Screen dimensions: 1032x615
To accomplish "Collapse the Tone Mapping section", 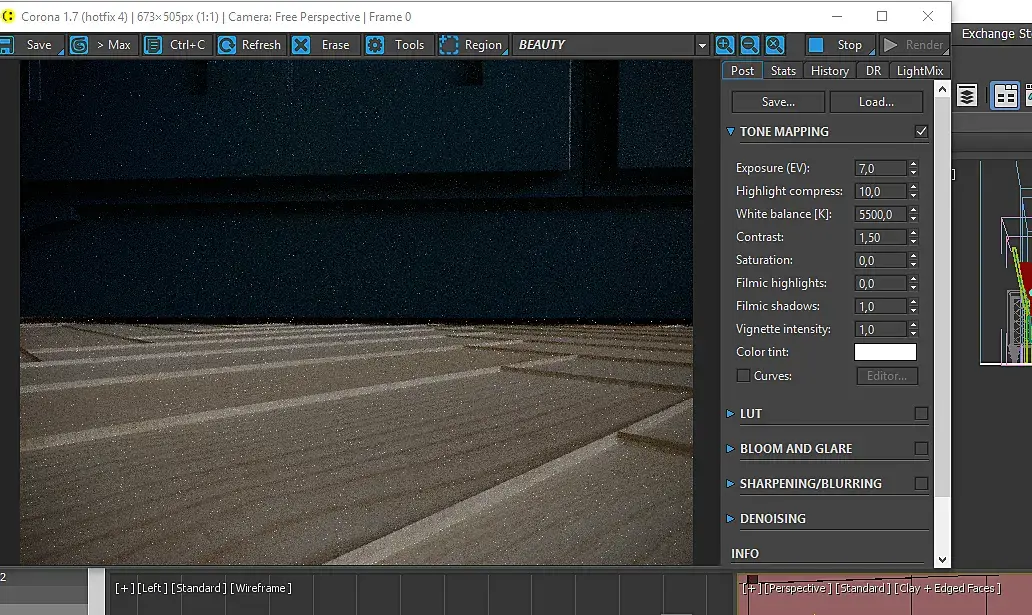I will pyautogui.click(x=730, y=132).
